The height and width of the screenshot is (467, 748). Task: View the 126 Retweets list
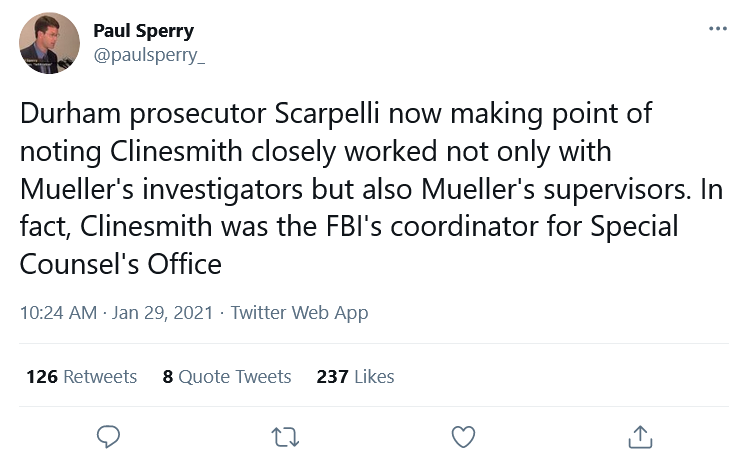81,376
